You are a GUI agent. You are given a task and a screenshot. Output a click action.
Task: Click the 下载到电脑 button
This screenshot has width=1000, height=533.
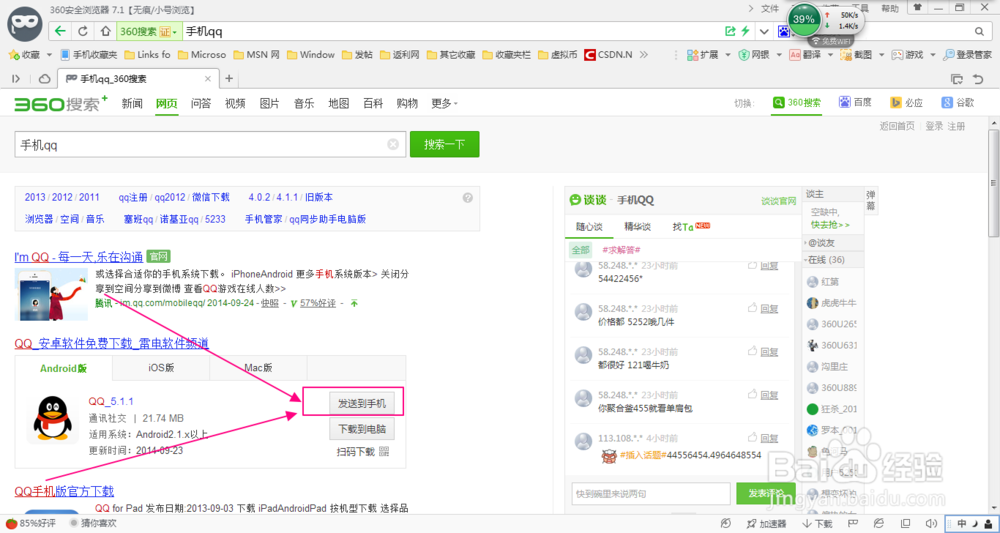[x=362, y=429]
